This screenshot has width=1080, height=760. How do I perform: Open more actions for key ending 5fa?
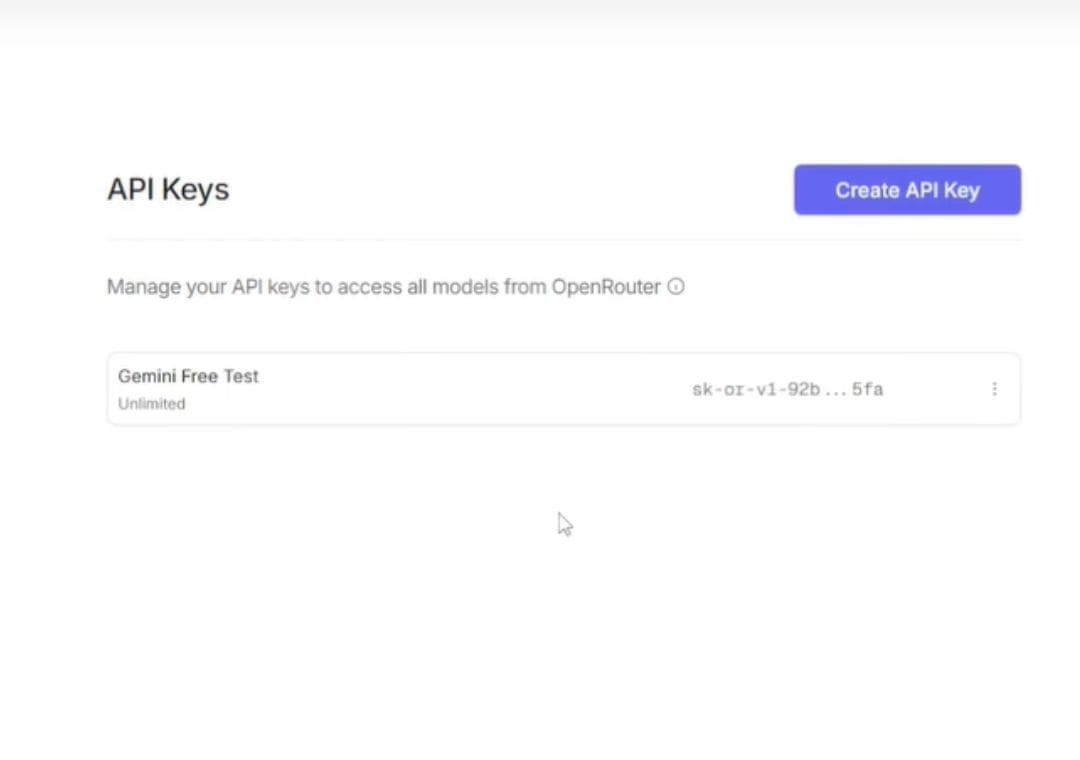pyautogui.click(x=994, y=389)
